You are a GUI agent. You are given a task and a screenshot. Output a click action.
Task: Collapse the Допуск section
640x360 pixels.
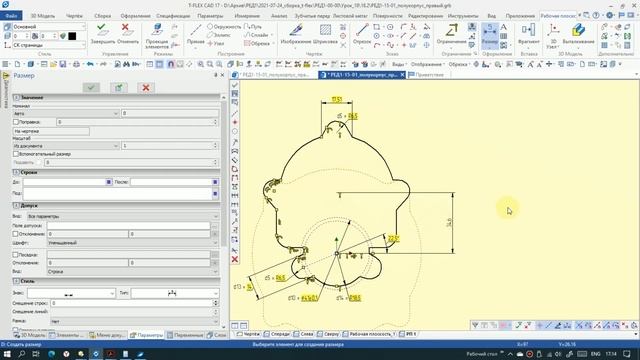point(16,206)
